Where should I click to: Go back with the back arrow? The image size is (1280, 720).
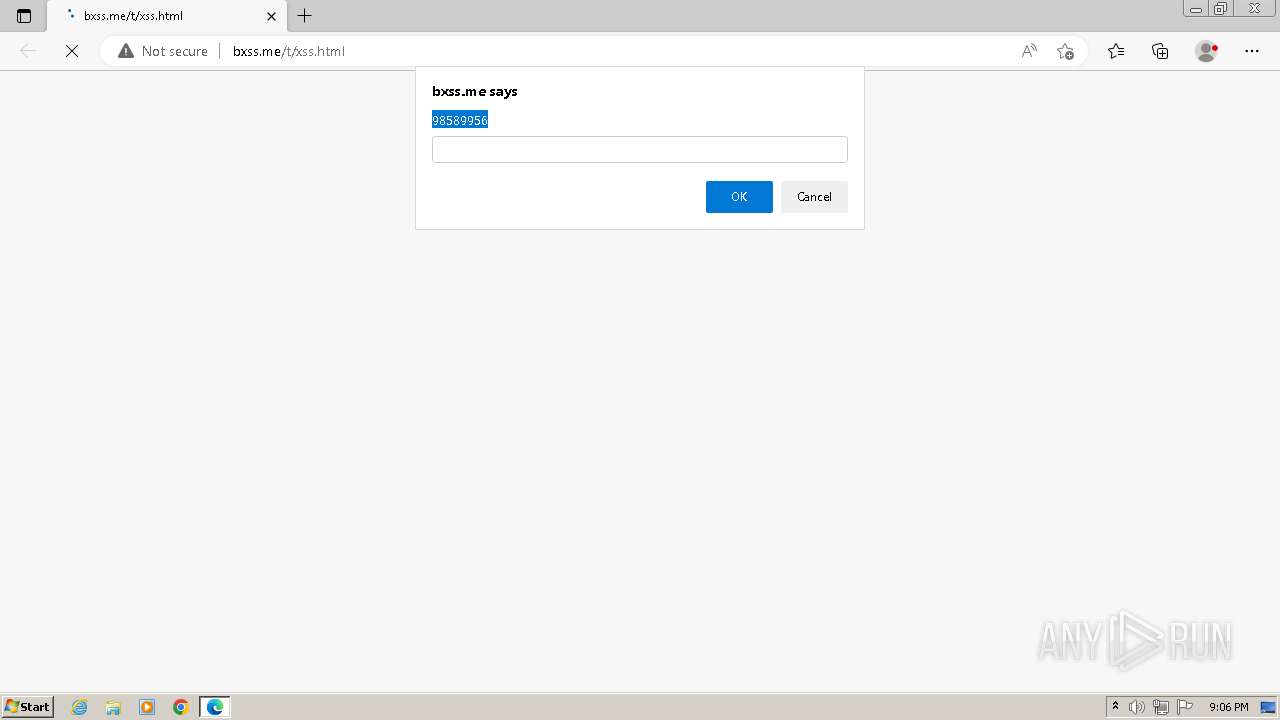[x=28, y=51]
